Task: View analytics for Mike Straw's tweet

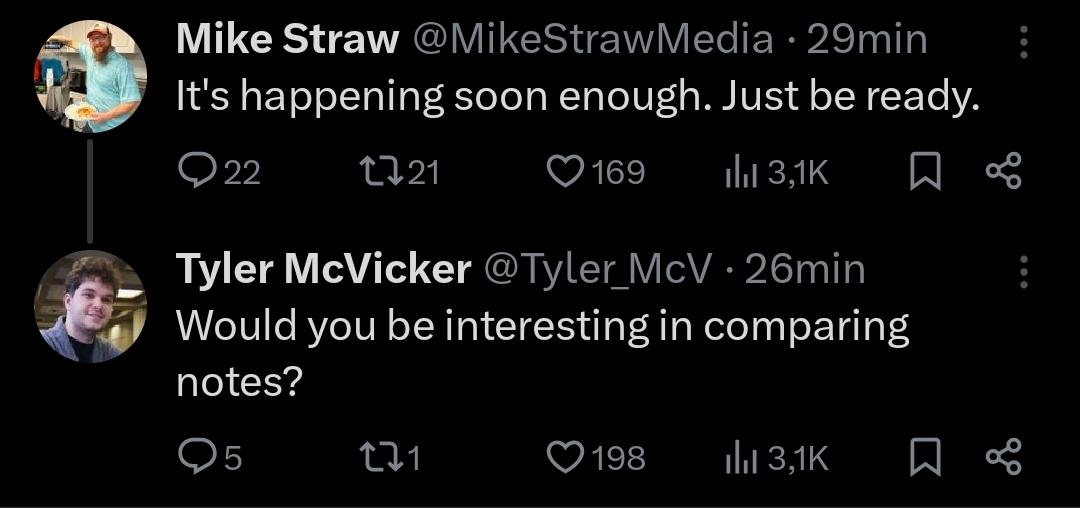Action: [x=738, y=173]
